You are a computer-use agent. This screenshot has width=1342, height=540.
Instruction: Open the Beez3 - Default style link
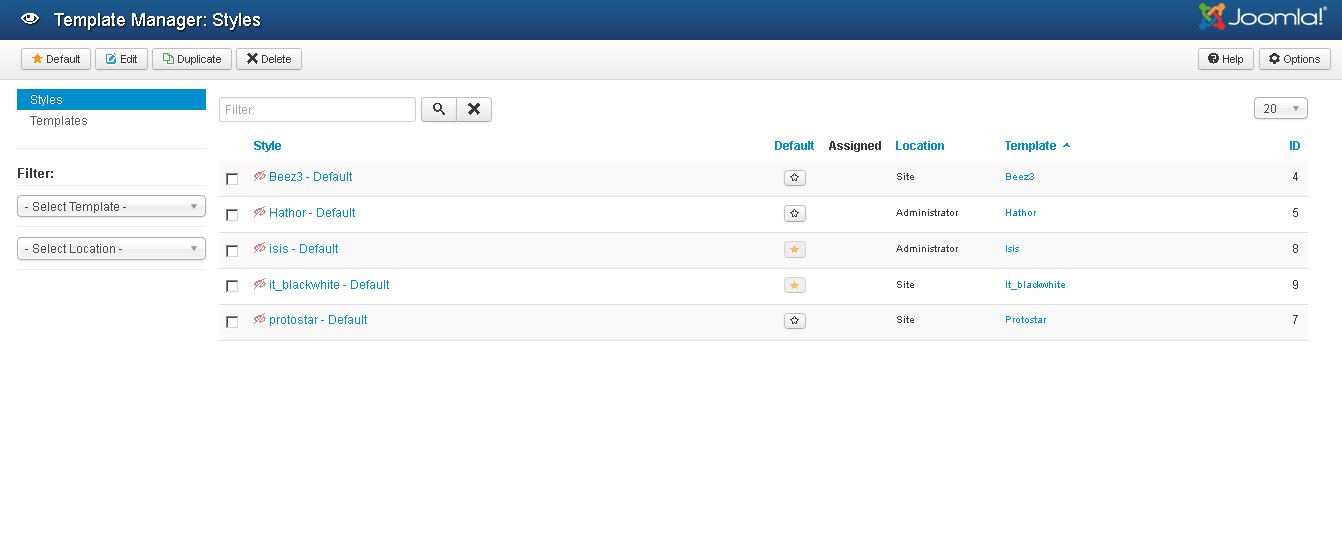click(311, 177)
